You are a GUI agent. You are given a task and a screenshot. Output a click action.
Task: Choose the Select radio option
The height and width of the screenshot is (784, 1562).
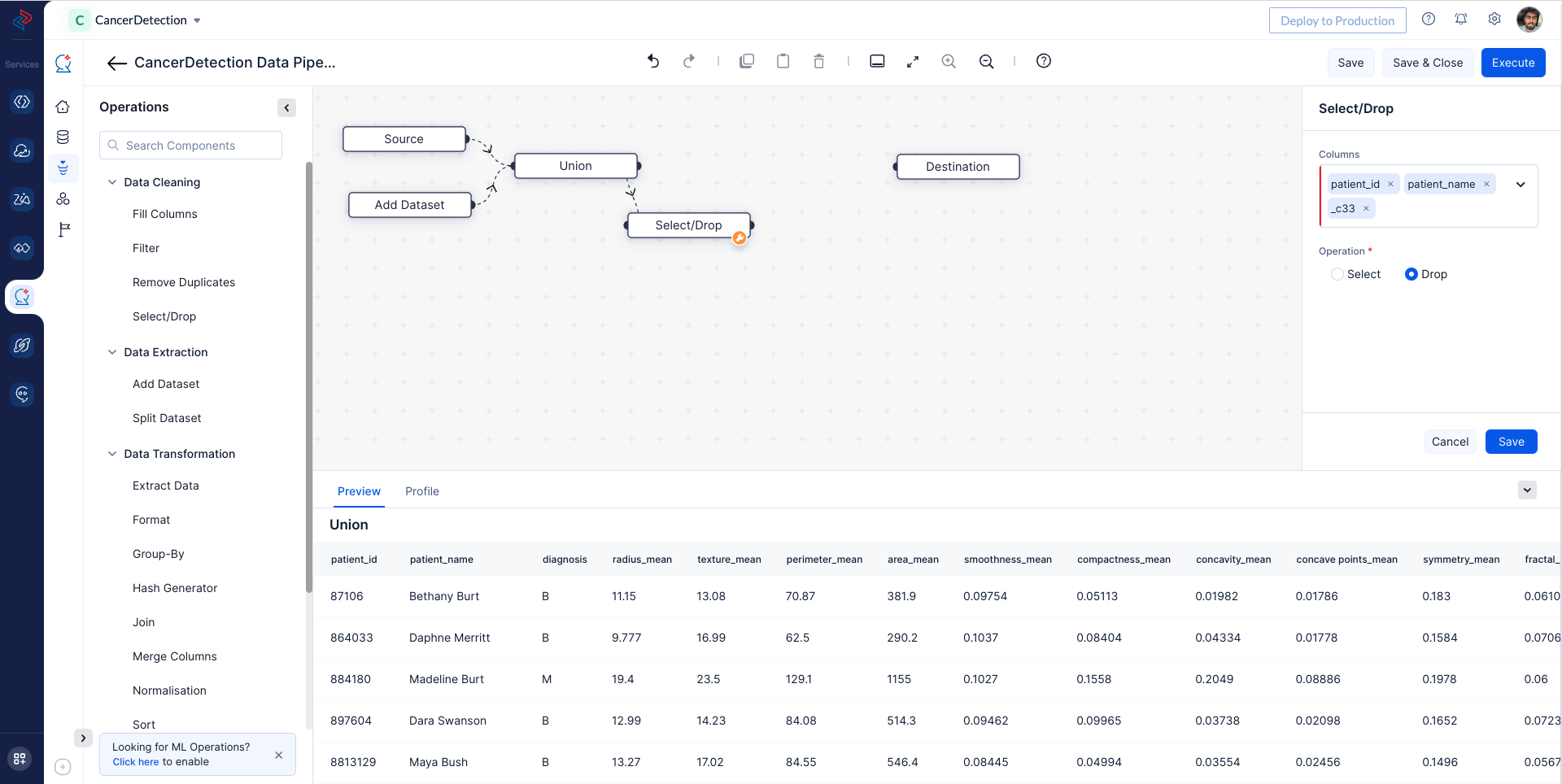pos(1337,274)
